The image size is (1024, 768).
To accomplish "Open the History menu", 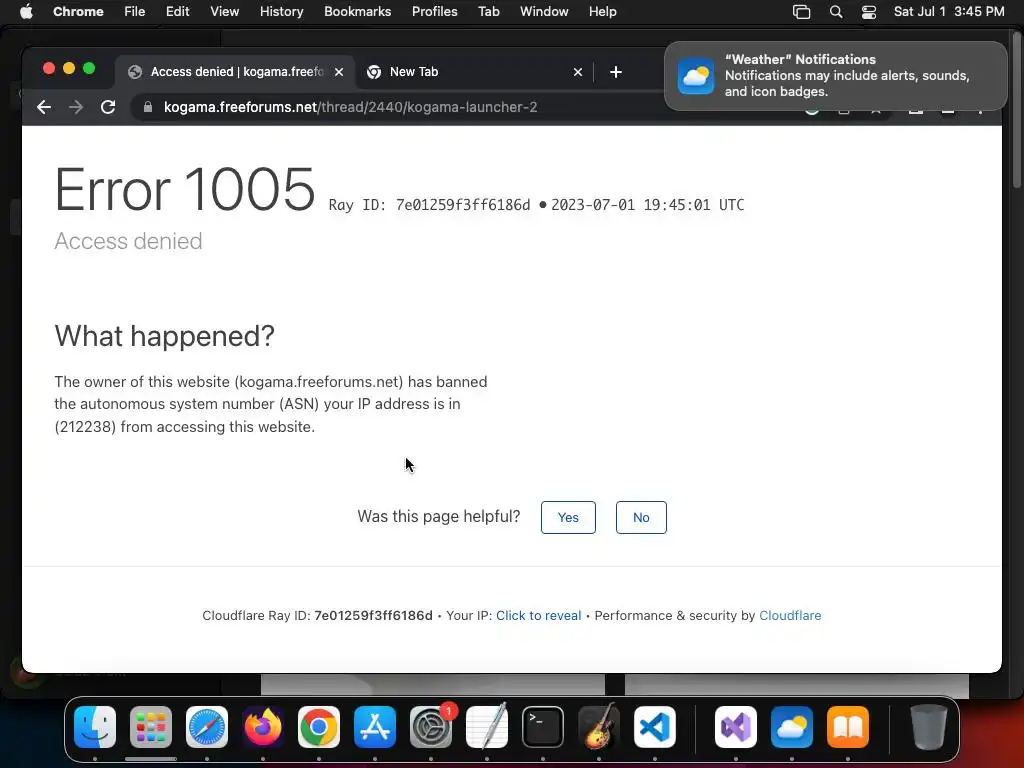I will tap(281, 12).
